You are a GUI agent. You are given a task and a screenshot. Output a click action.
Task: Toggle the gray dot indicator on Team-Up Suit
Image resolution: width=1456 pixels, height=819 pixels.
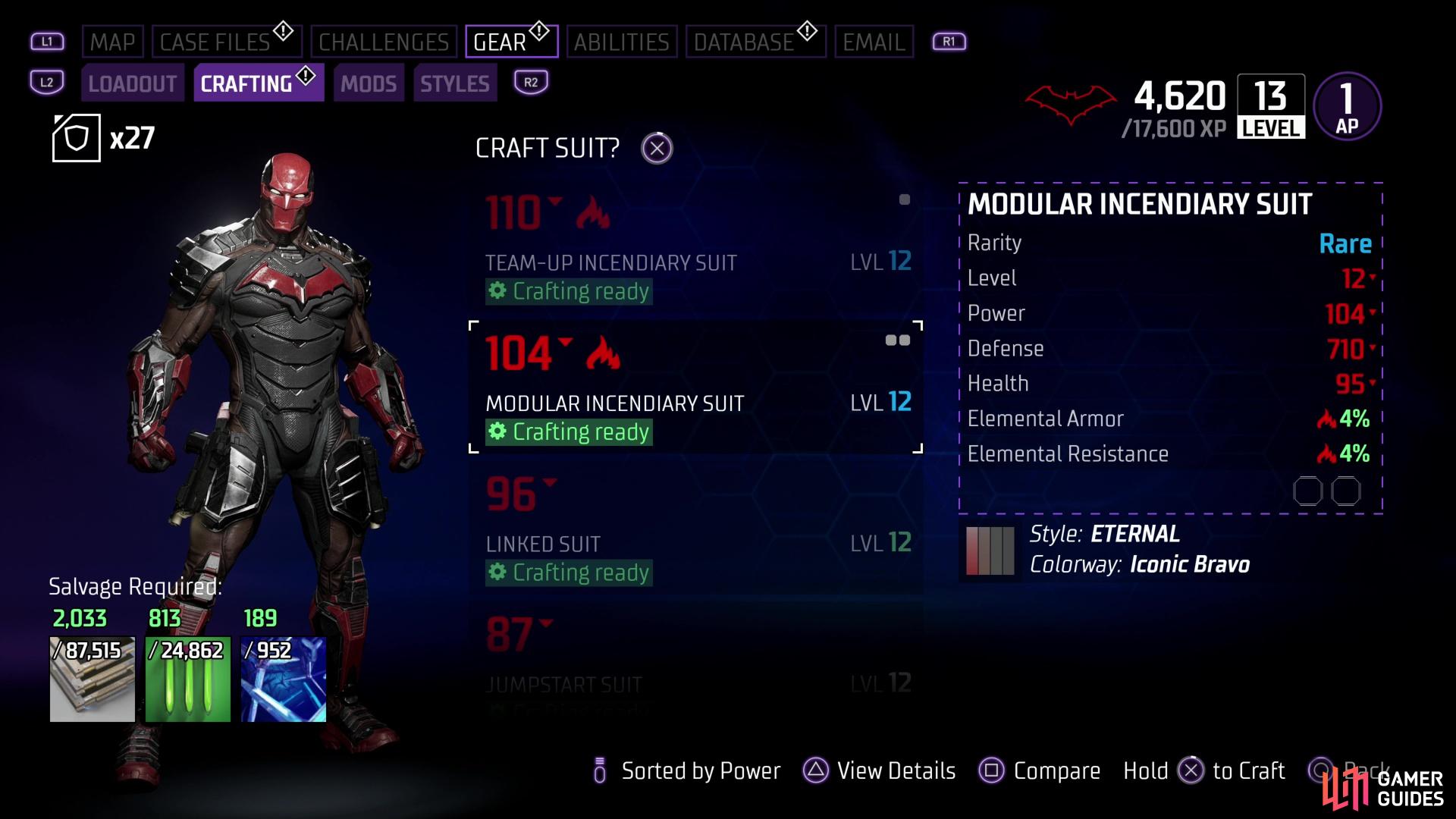point(905,199)
